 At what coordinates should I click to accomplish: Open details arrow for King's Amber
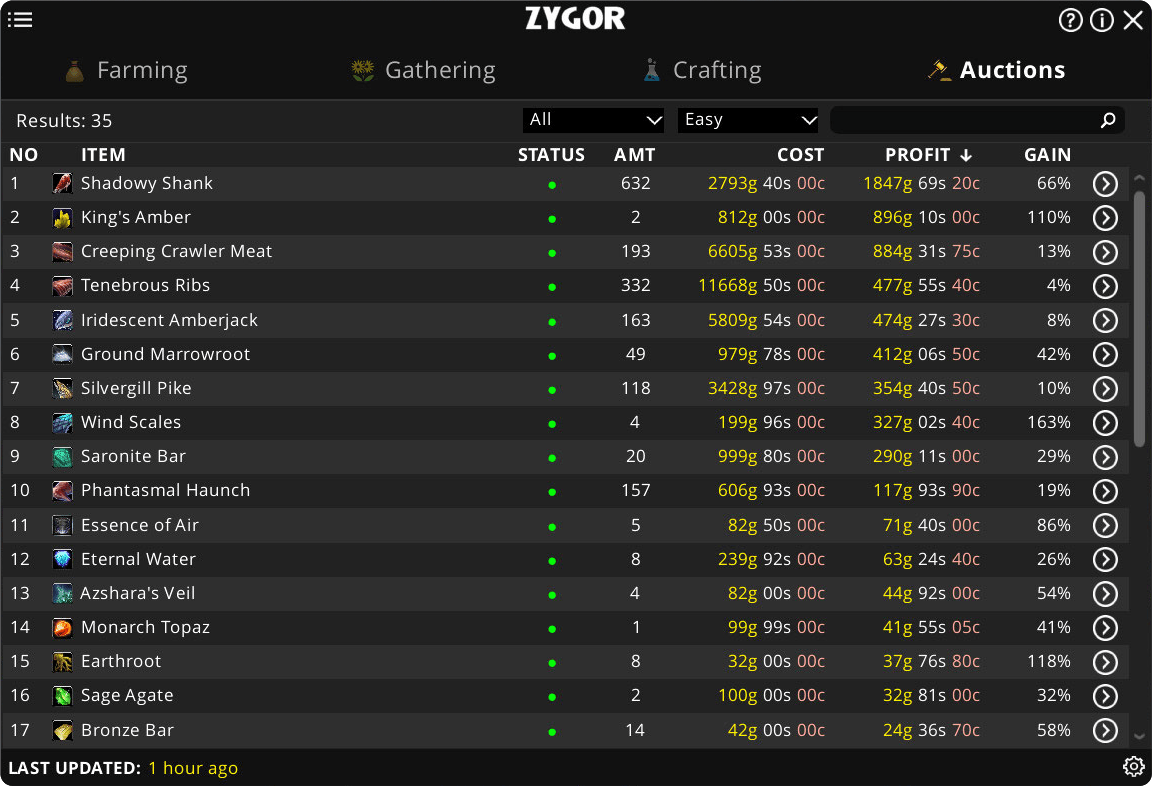point(1105,217)
